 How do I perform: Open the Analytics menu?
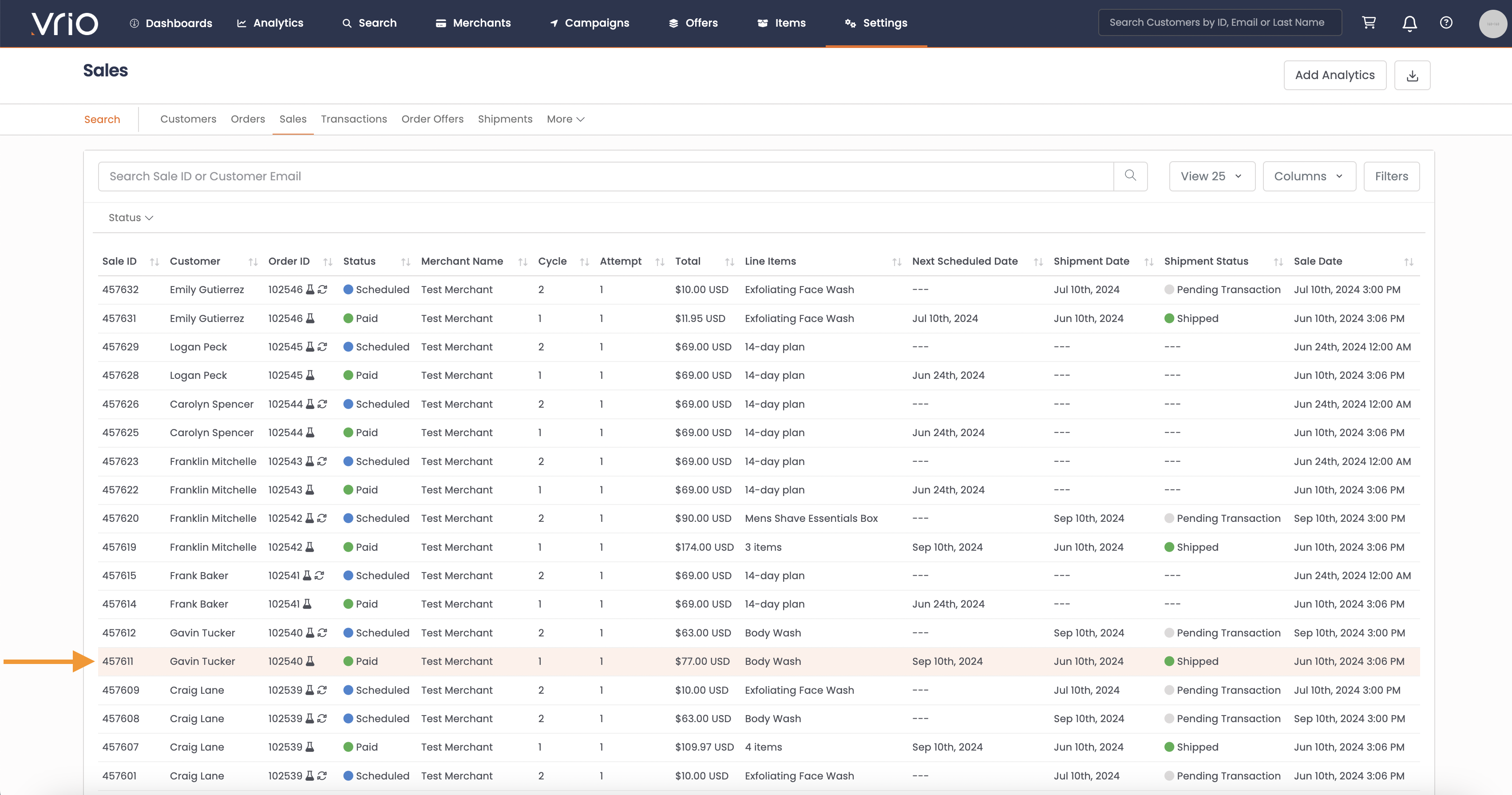click(270, 23)
